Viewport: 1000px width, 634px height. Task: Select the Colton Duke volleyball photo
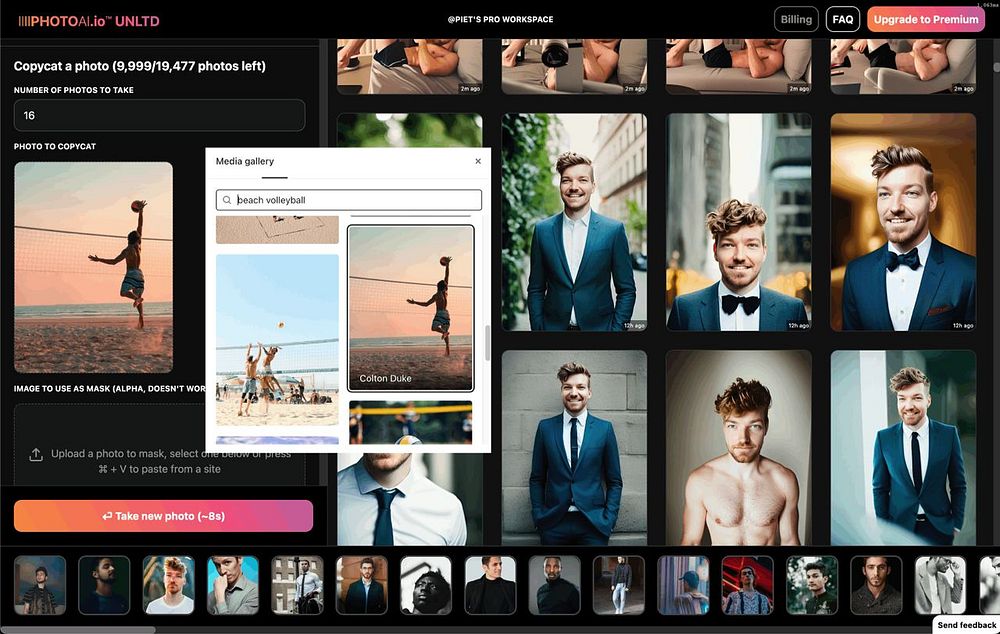pos(411,308)
